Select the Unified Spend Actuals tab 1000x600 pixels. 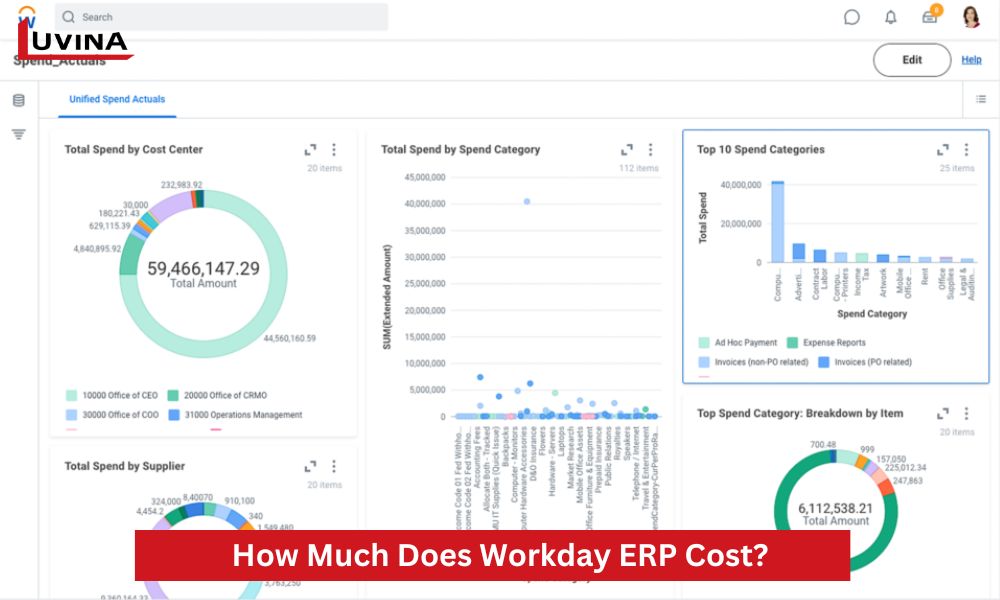(117, 99)
